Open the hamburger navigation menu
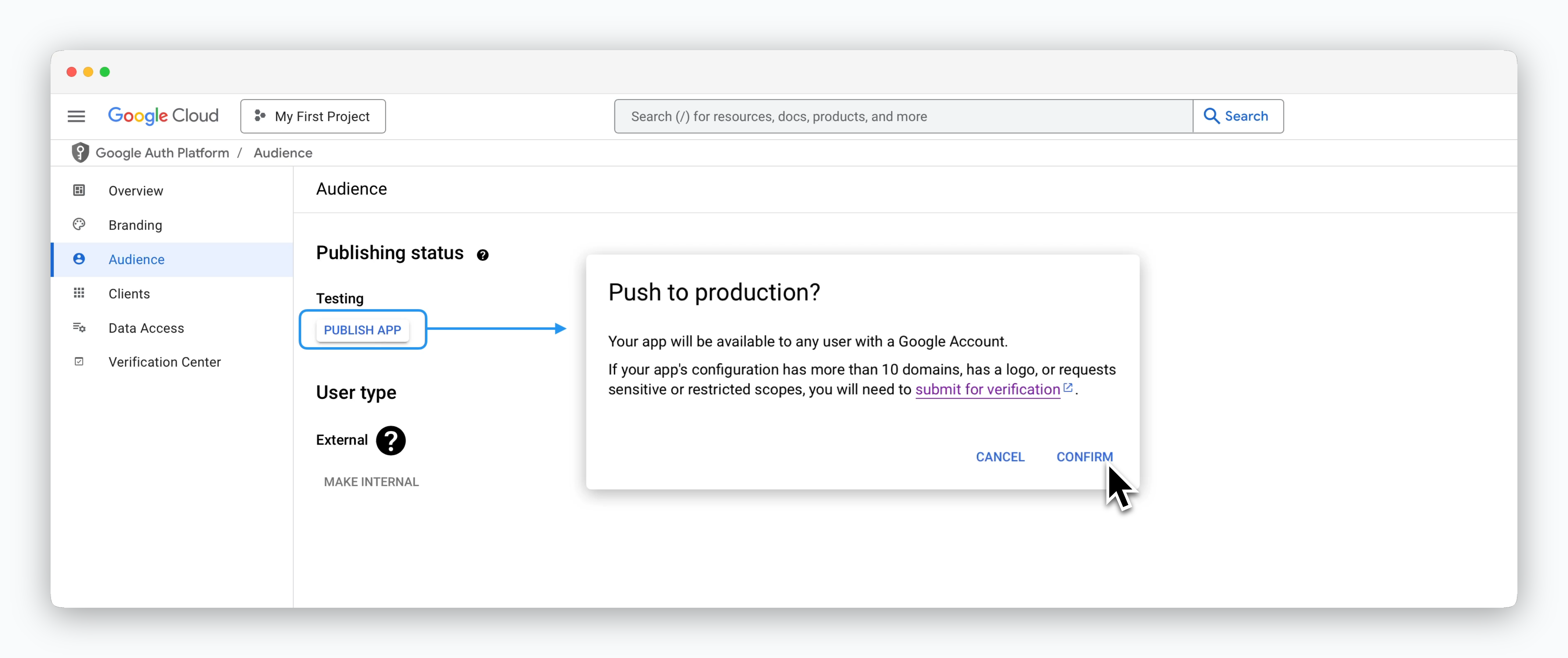The height and width of the screenshot is (658, 1568). click(76, 116)
